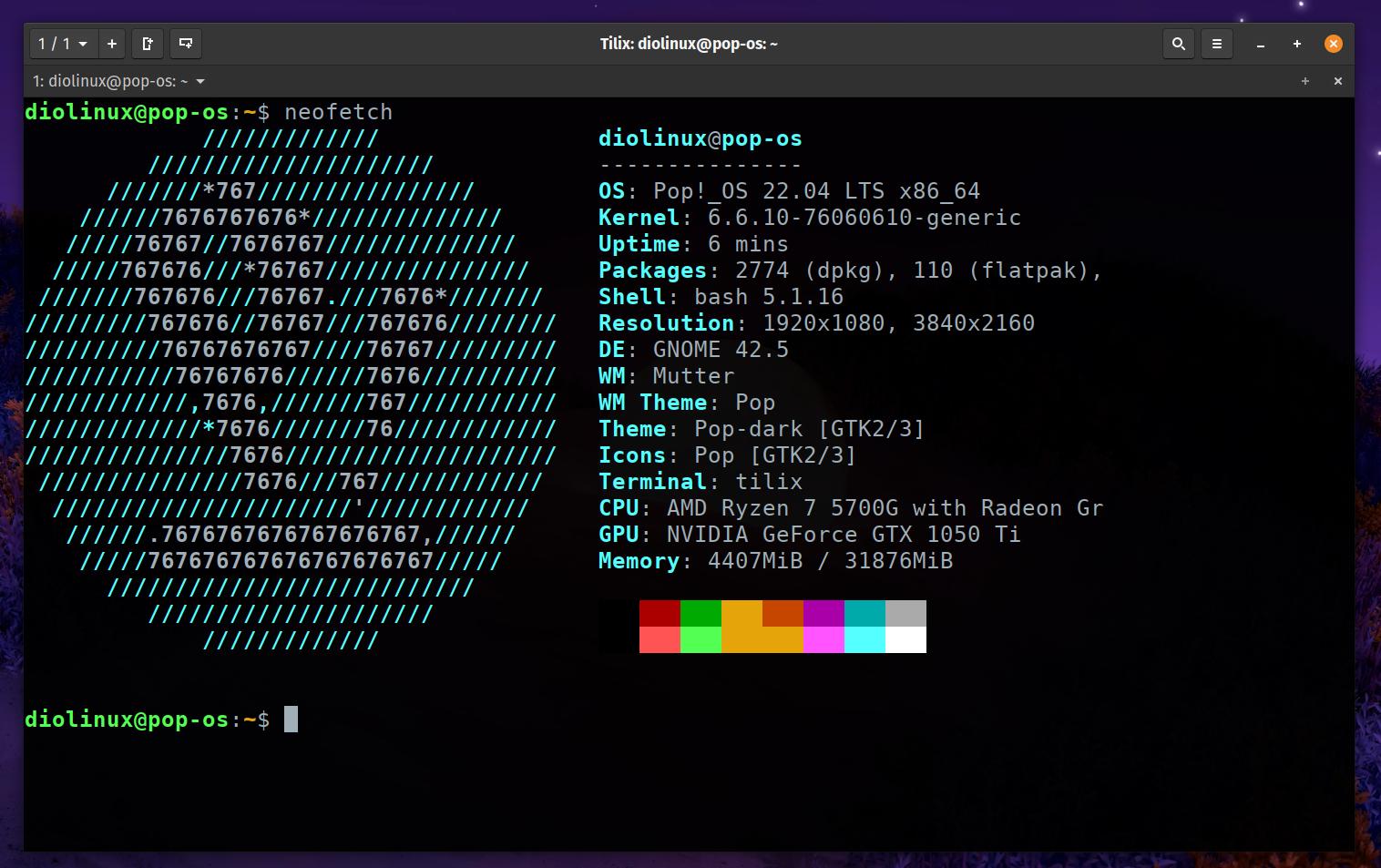The image size is (1381, 868).
Task: Click the teal color block
Action: [x=864, y=613]
